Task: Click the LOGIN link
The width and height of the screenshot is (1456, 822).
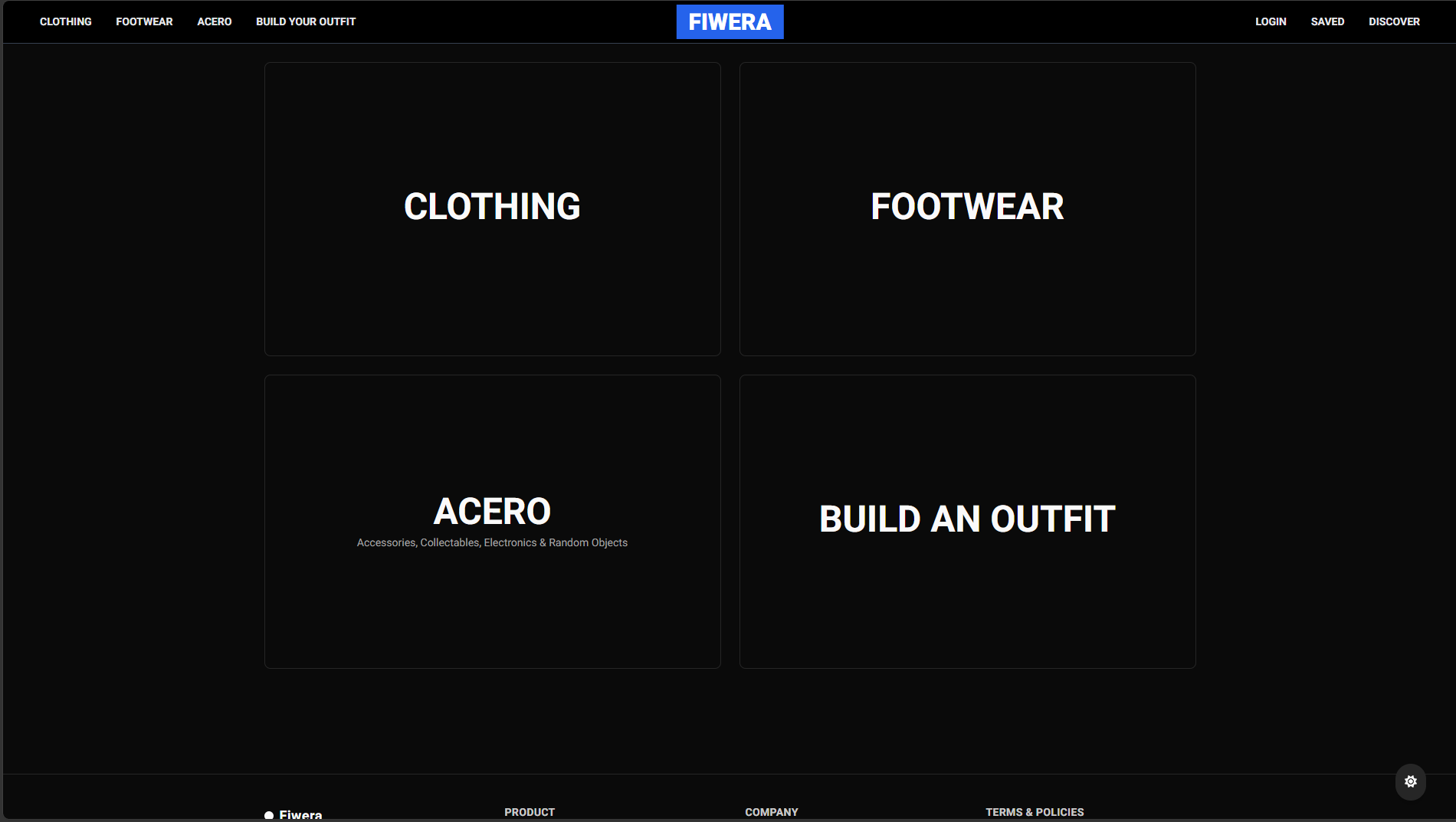Action: point(1271,21)
